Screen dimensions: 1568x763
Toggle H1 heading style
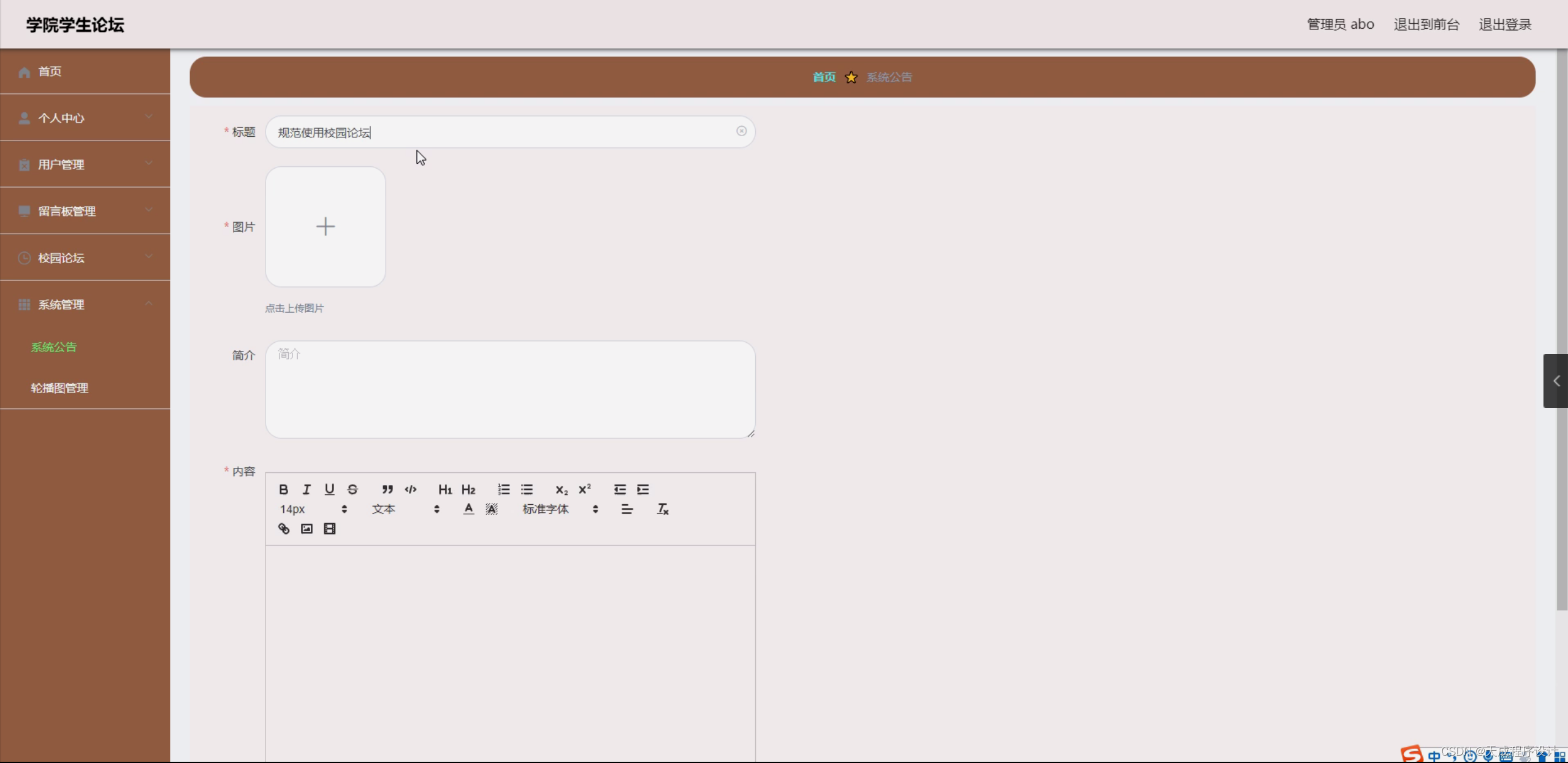pos(445,489)
